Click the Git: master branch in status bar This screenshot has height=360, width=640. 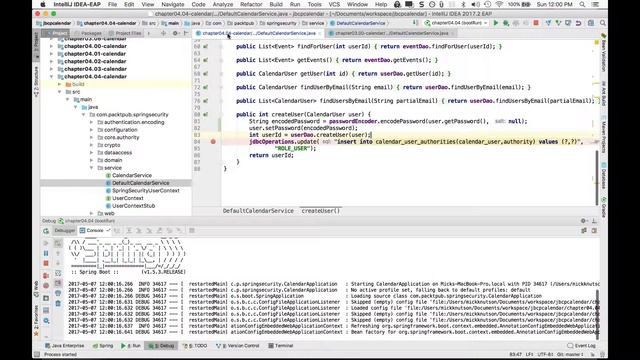(x=571, y=355)
